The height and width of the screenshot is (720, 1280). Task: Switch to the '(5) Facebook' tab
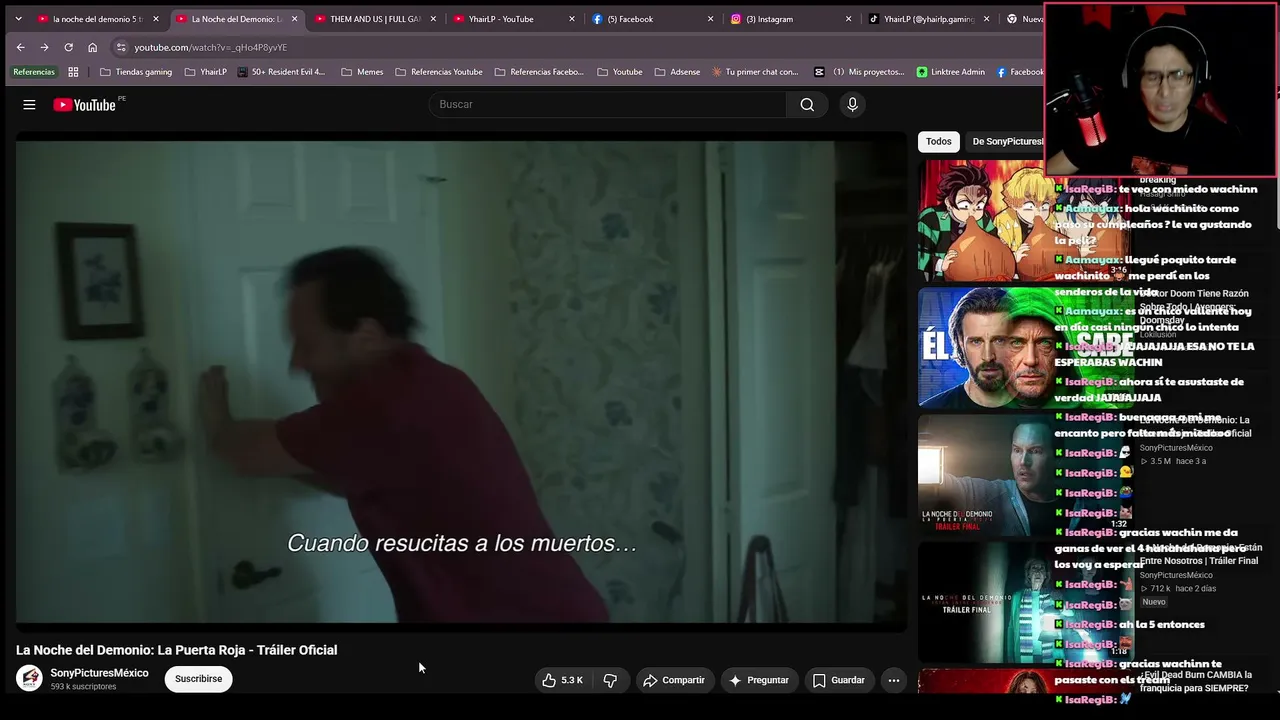[652, 19]
